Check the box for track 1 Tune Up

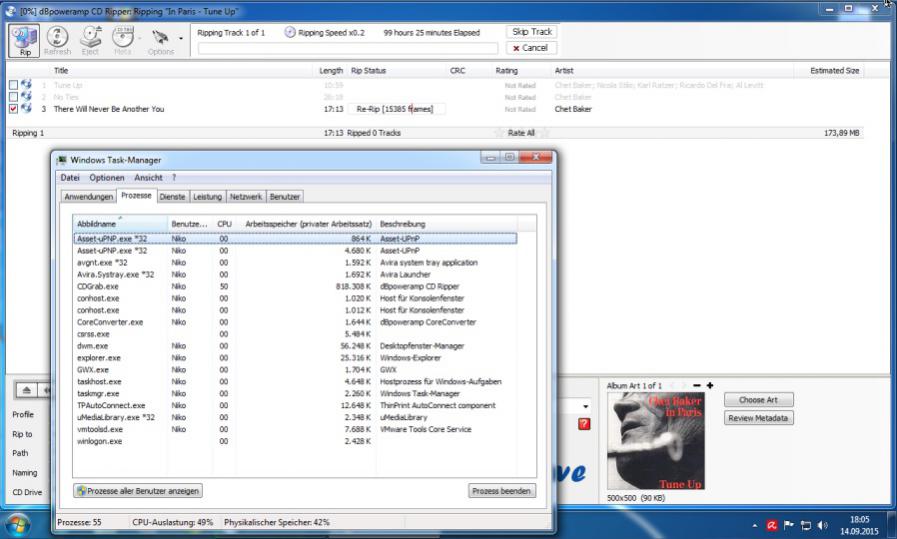[x=13, y=85]
